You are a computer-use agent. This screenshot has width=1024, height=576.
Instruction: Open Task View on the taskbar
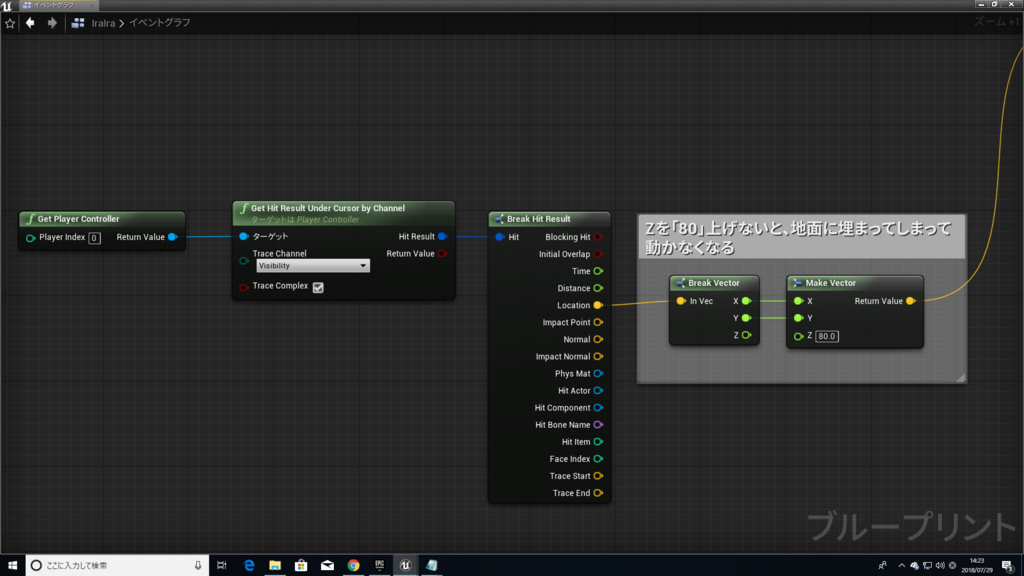(222, 565)
